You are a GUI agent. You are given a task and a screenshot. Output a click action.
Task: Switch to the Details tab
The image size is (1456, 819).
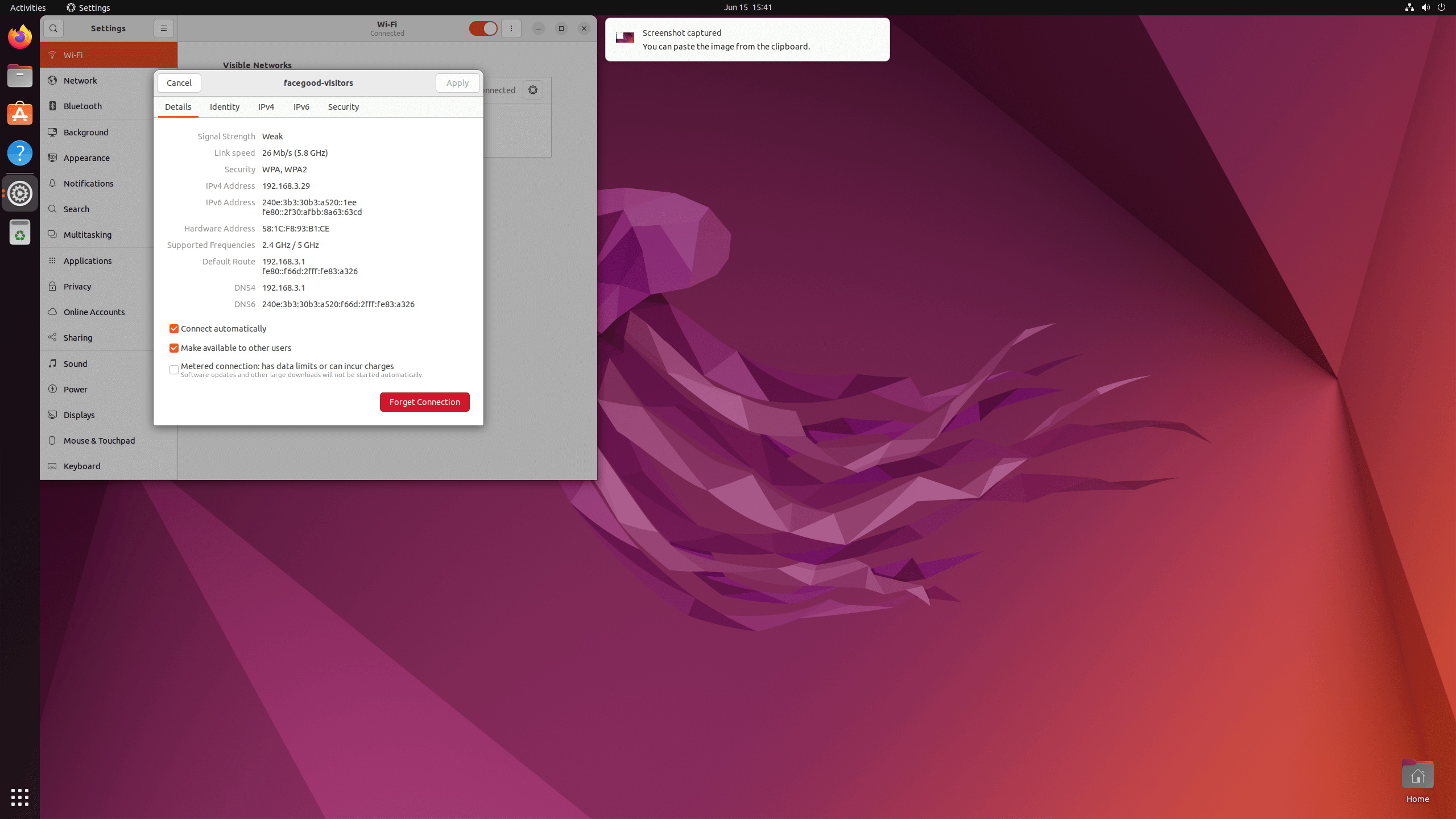[x=178, y=107]
